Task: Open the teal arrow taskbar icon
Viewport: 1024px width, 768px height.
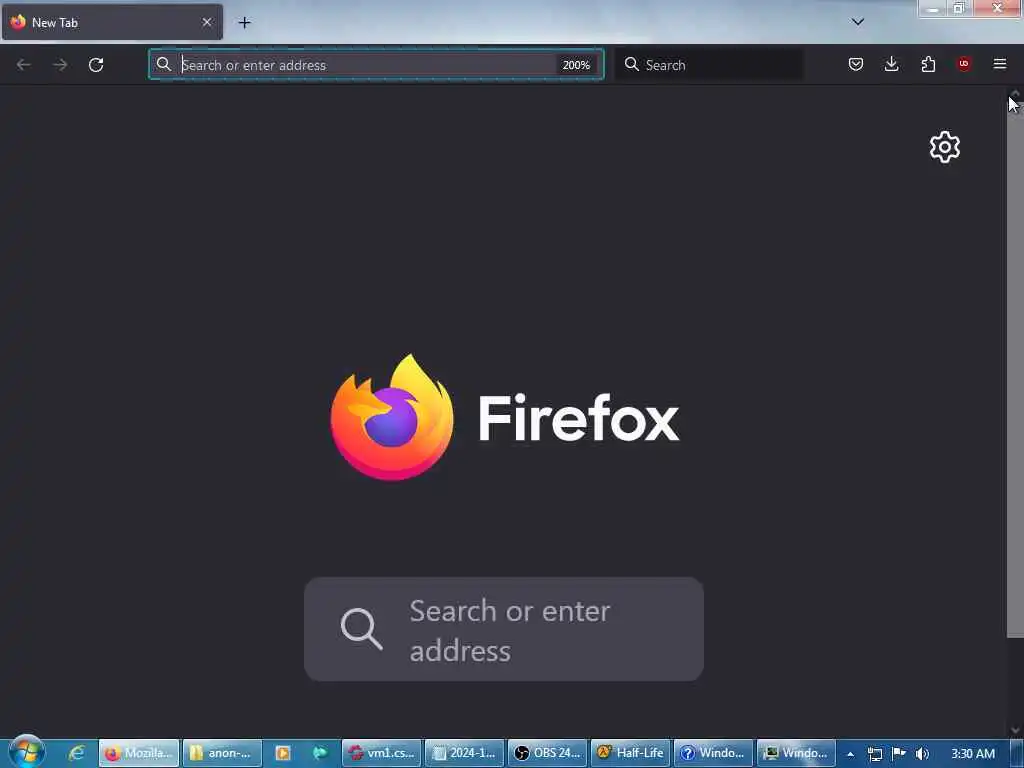Action: (320, 753)
